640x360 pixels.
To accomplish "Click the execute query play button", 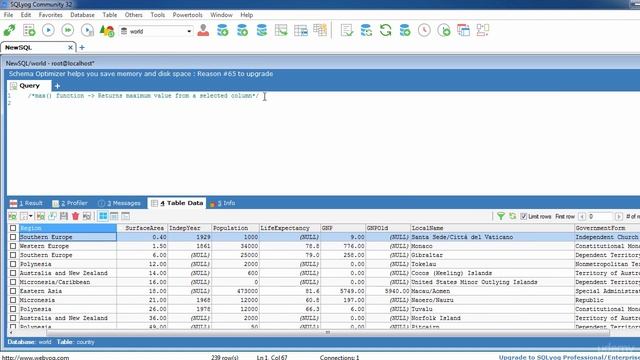I will [x=48, y=30].
